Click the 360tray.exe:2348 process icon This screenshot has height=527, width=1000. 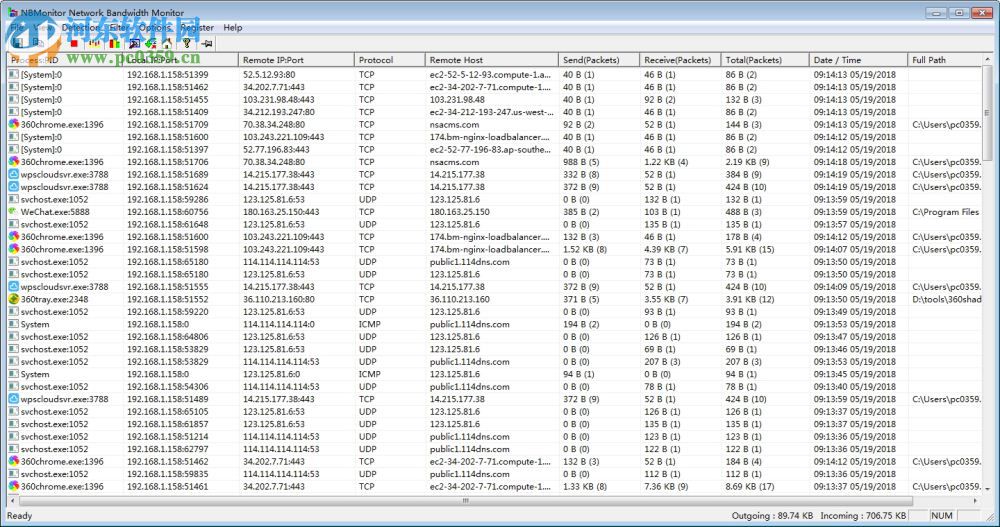click(x=13, y=299)
